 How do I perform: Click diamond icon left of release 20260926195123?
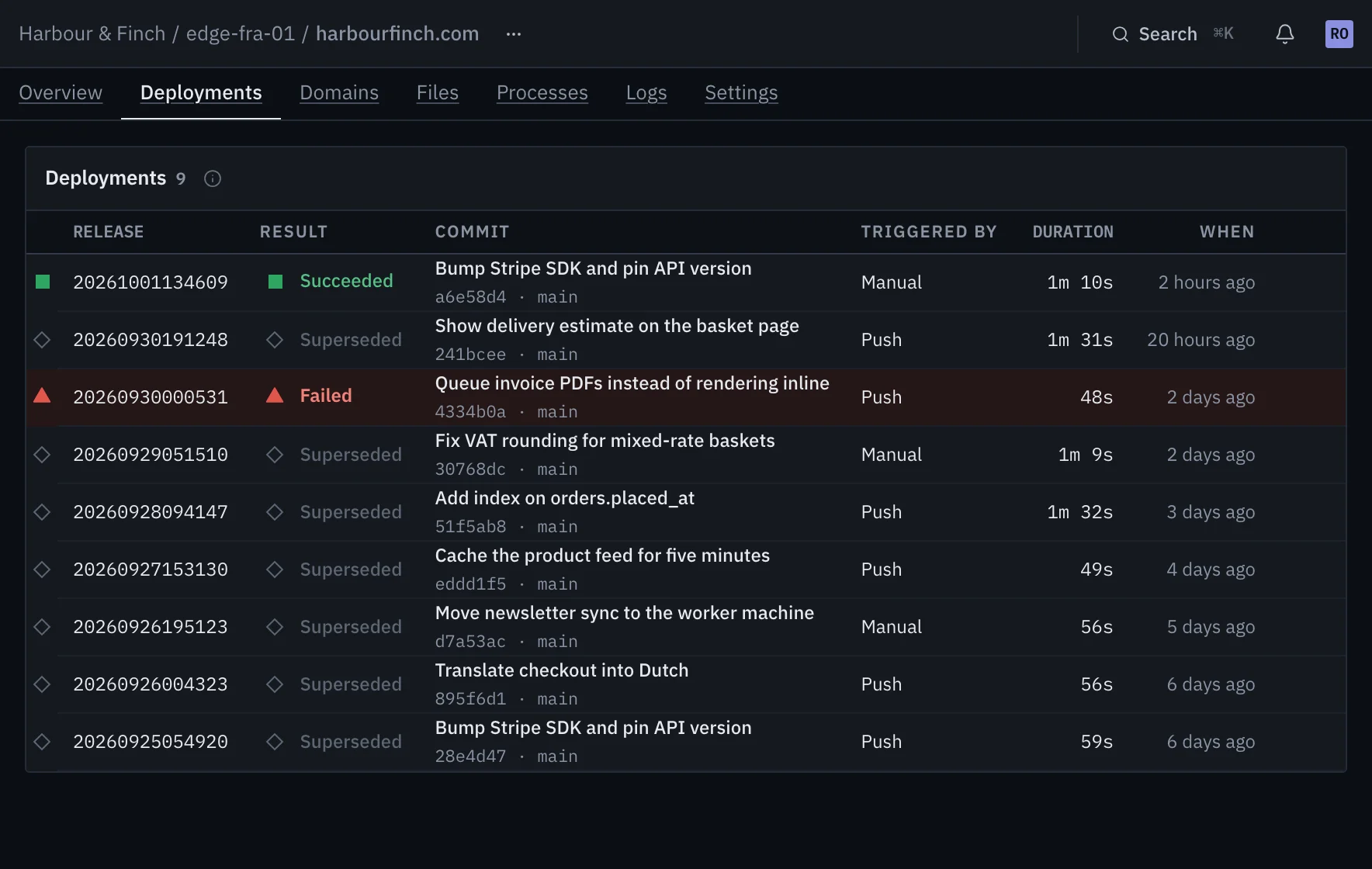tap(43, 627)
